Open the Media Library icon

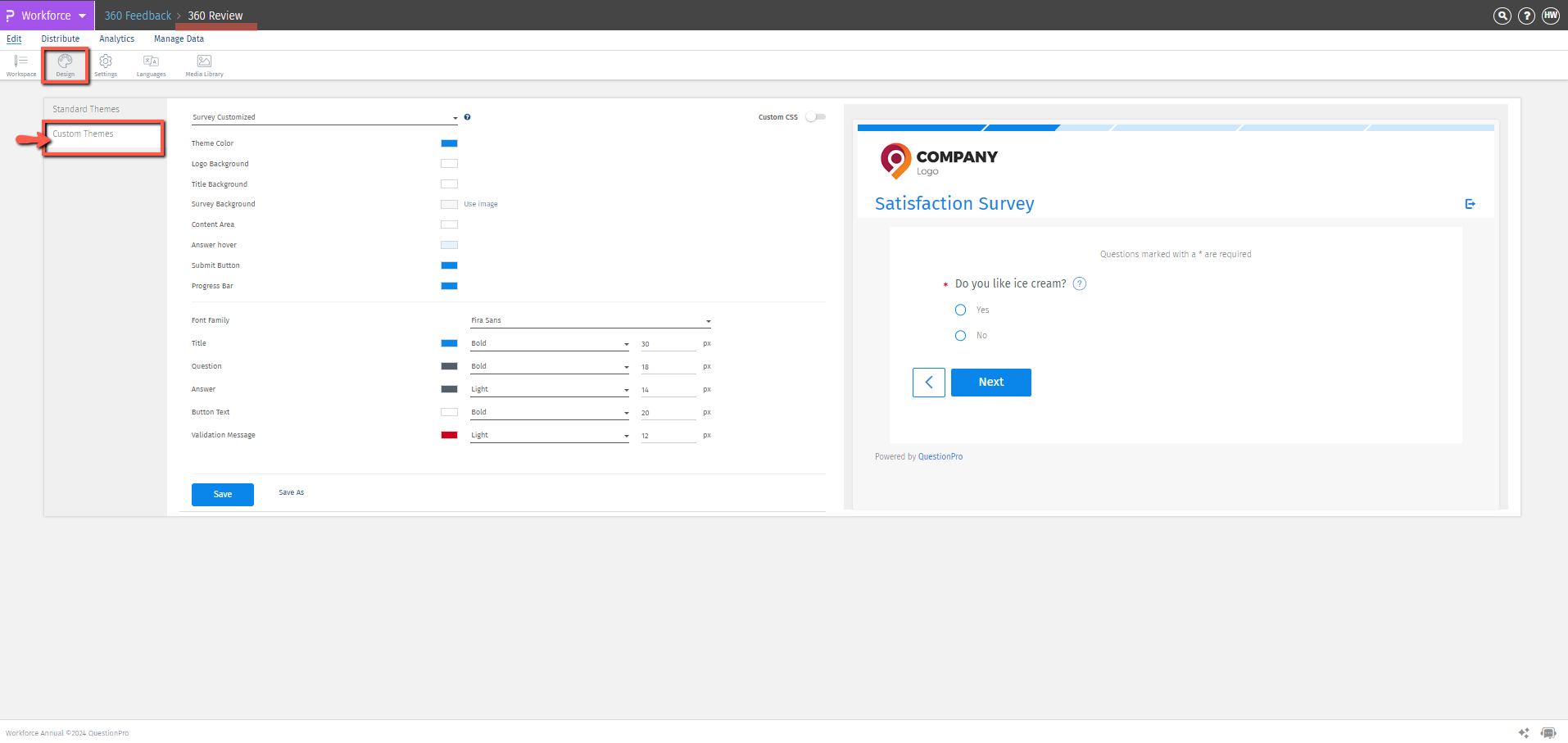pos(203,65)
